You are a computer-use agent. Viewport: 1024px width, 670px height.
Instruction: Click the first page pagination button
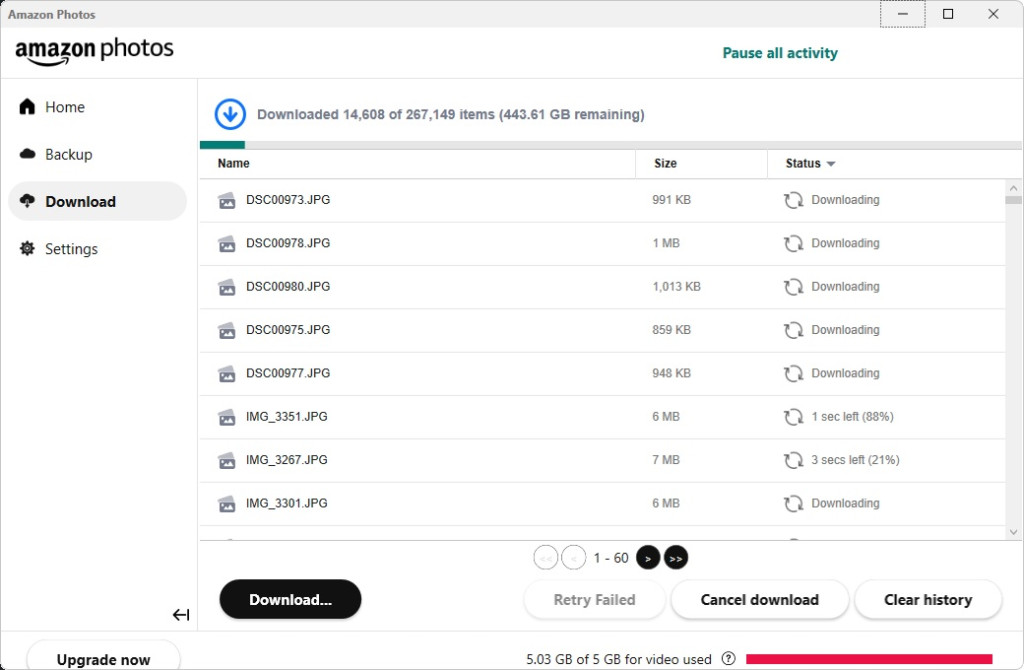coord(545,558)
